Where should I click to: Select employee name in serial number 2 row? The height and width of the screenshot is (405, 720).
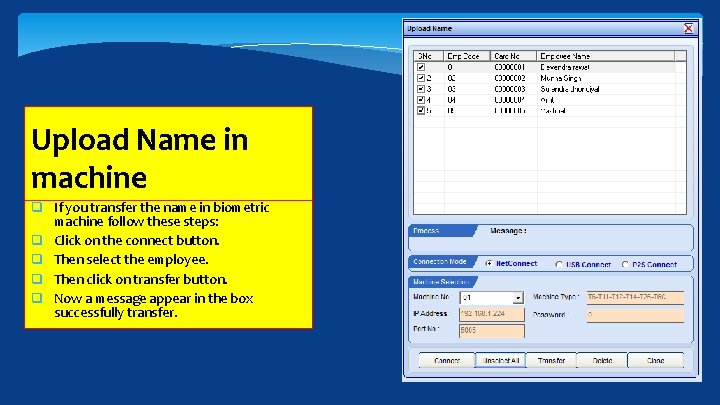561,78
